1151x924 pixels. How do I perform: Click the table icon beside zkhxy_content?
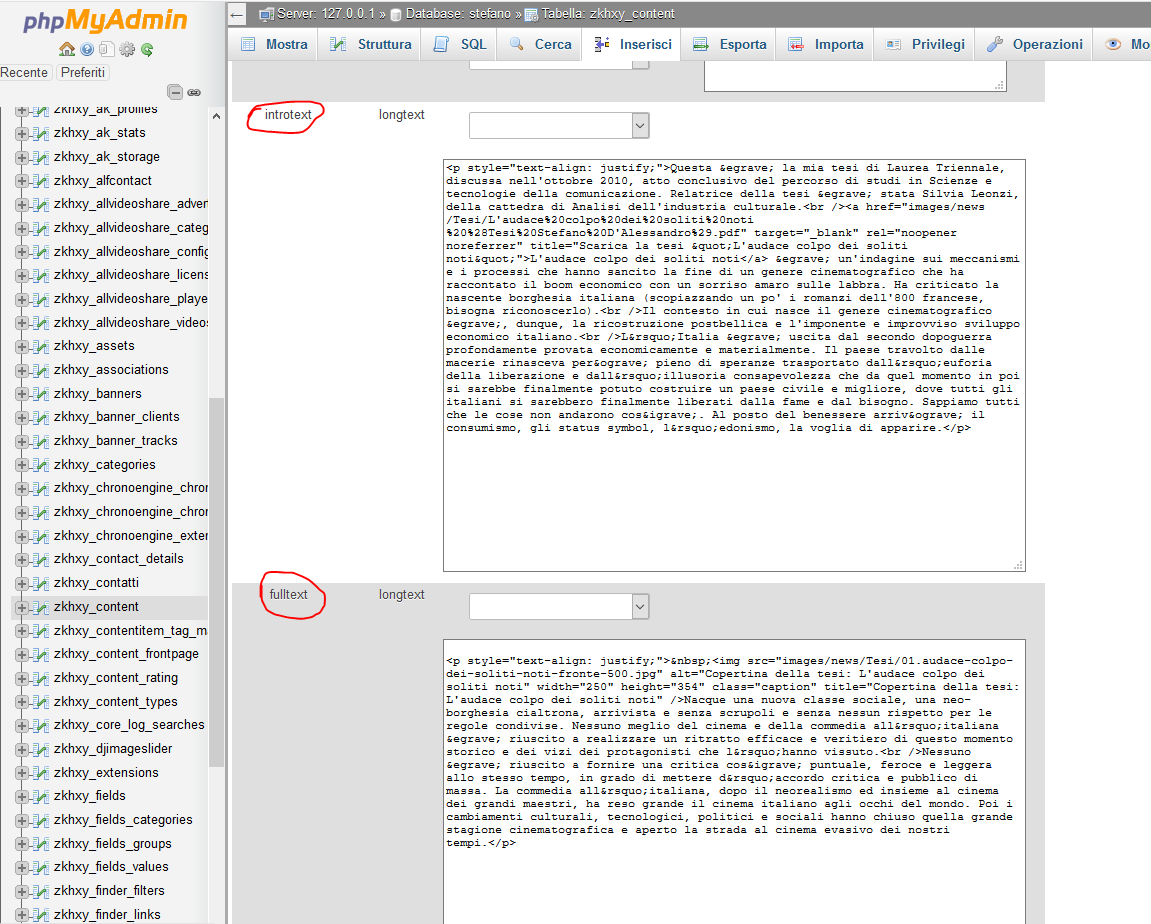[41, 607]
